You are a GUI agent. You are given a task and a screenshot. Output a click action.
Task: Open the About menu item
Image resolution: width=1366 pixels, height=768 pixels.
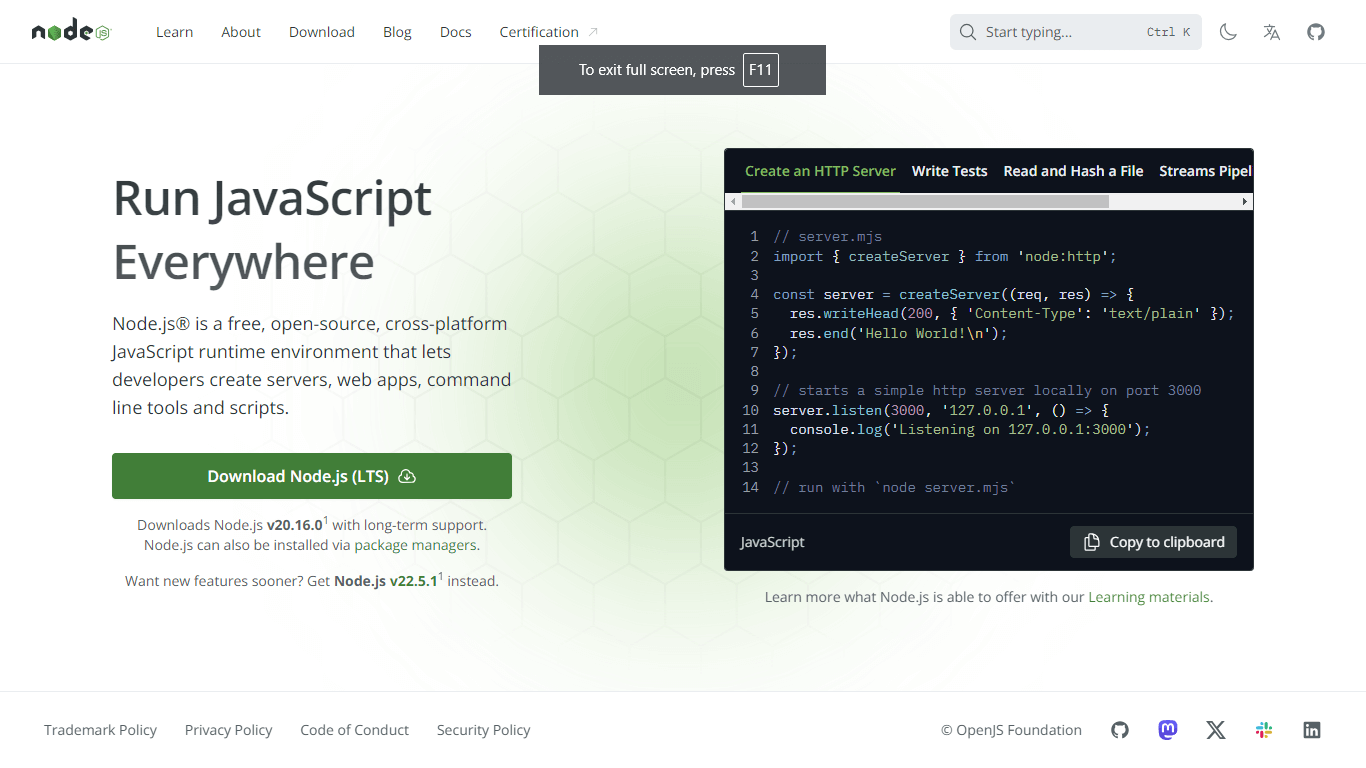click(x=241, y=32)
